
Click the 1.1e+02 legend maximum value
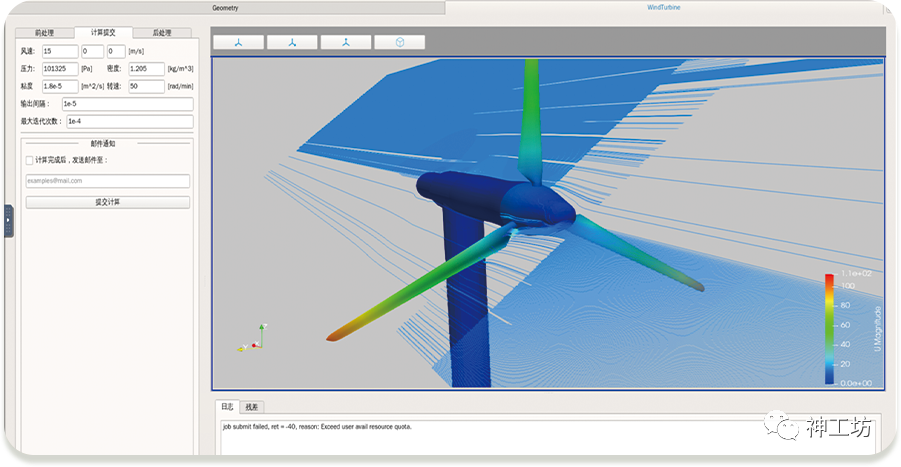[856, 273]
